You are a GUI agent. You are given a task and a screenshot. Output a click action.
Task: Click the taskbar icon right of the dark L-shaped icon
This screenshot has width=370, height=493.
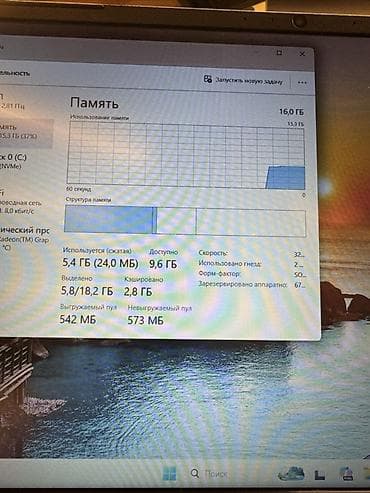(x=347, y=473)
